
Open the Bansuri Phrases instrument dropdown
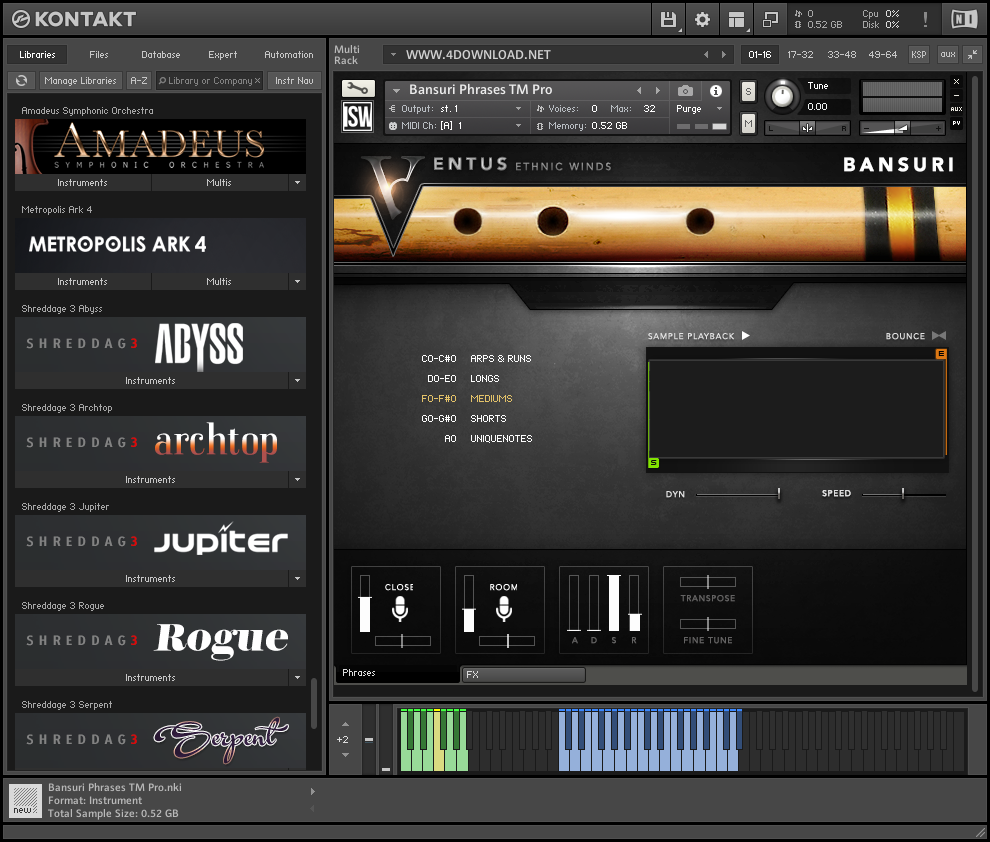397,90
